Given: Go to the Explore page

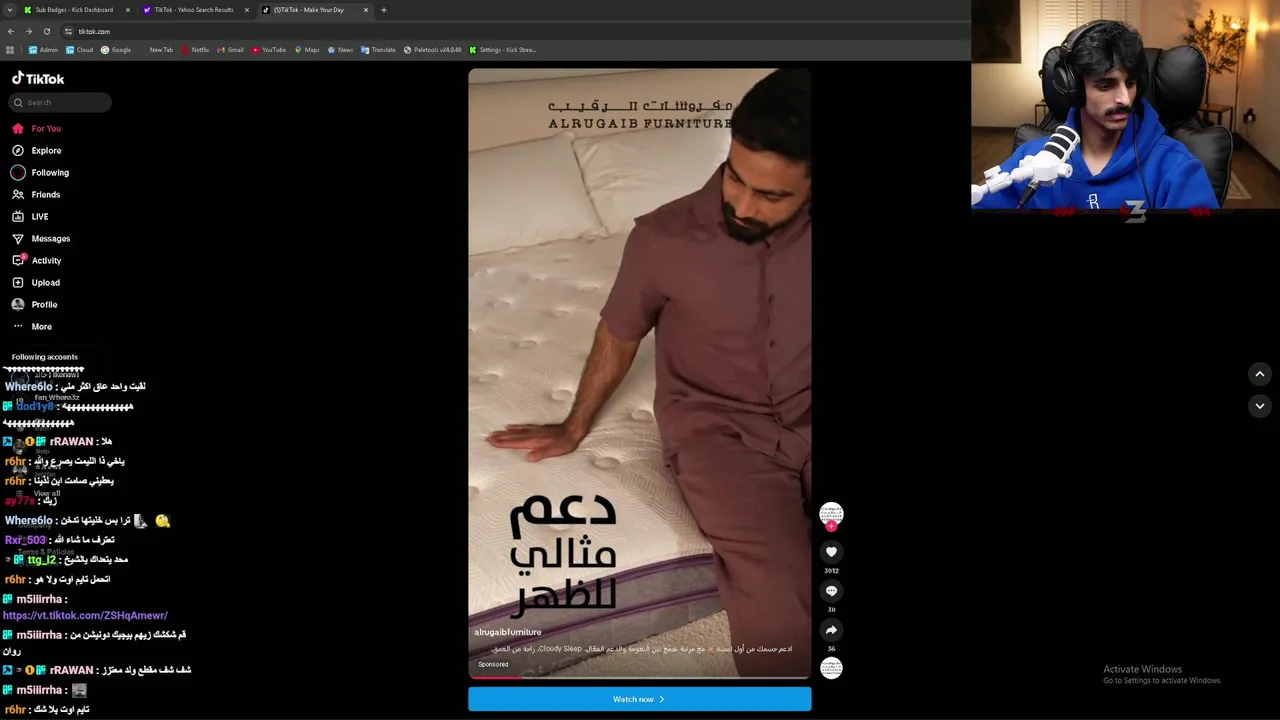Looking at the screenshot, I should point(37,150).
